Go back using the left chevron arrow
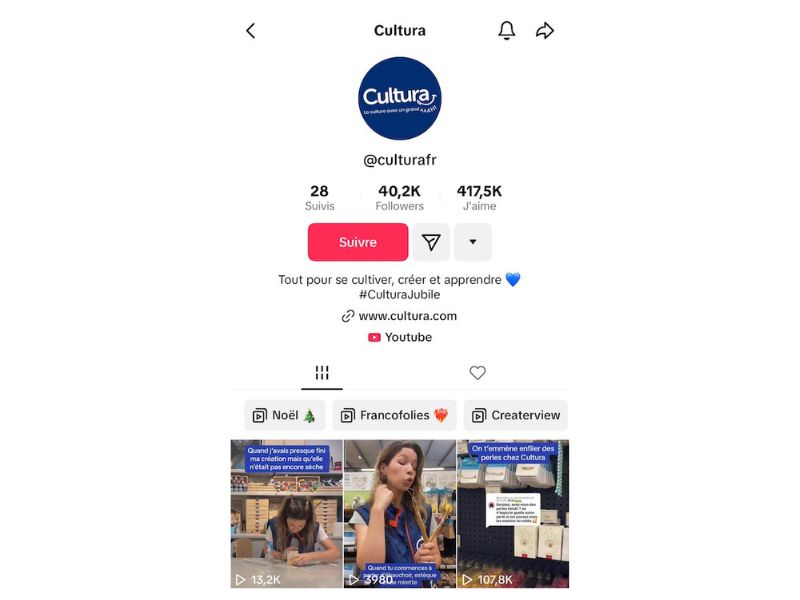 [x=251, y=31]
